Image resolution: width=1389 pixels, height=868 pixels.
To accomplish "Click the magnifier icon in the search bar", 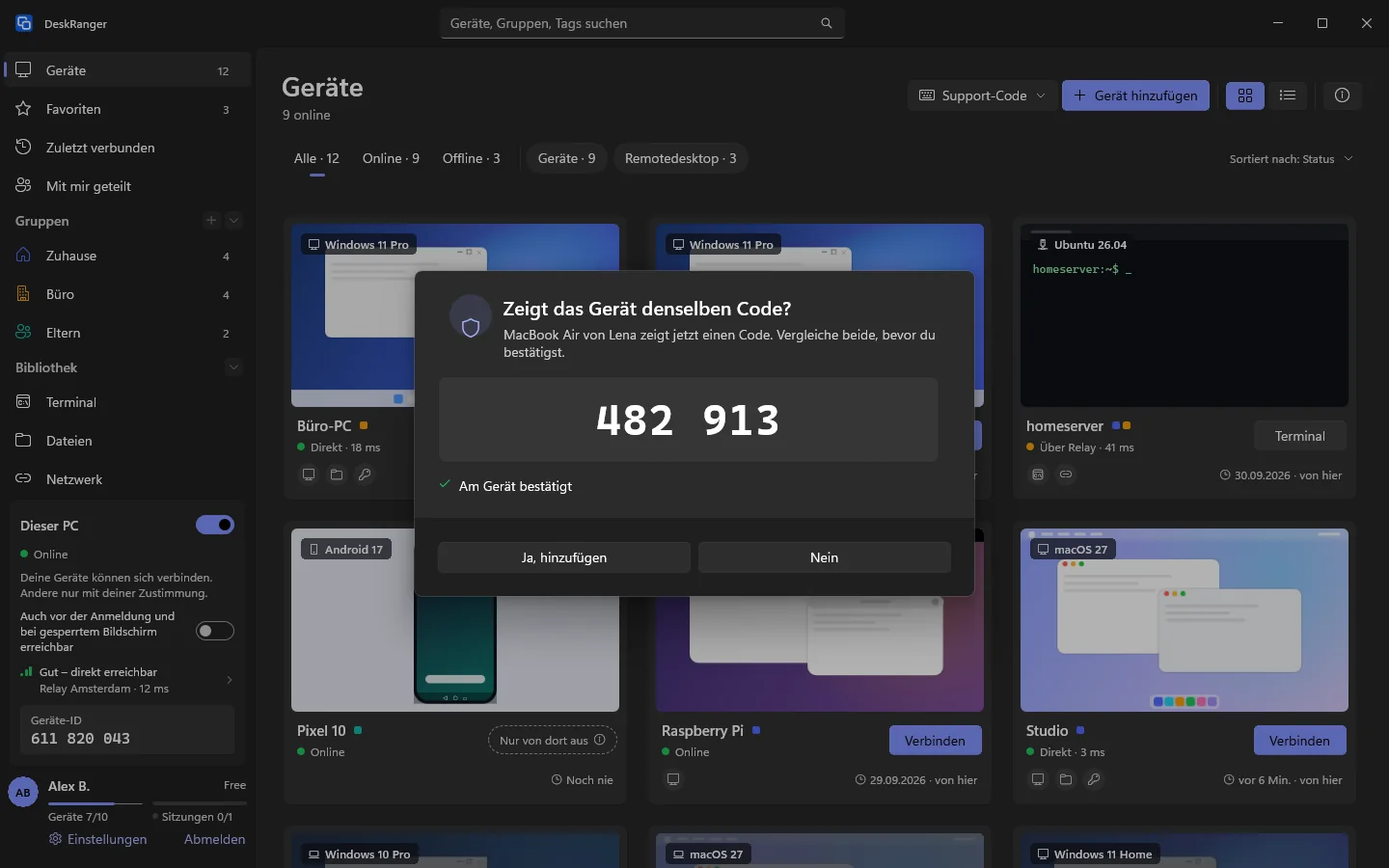I will coord(826,23).
